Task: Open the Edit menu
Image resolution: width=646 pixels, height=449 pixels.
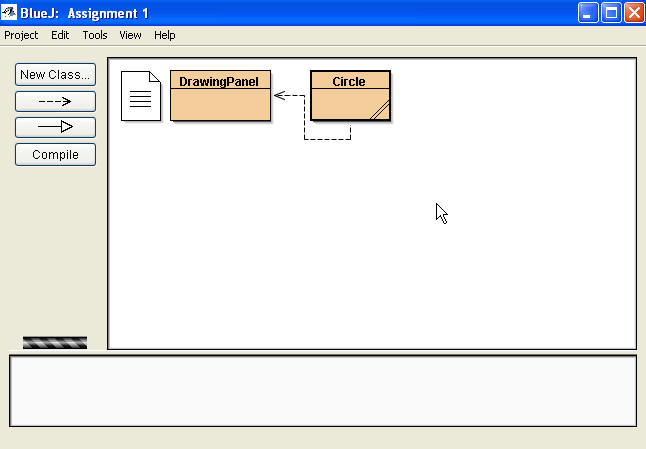Action: pos(60,35)
